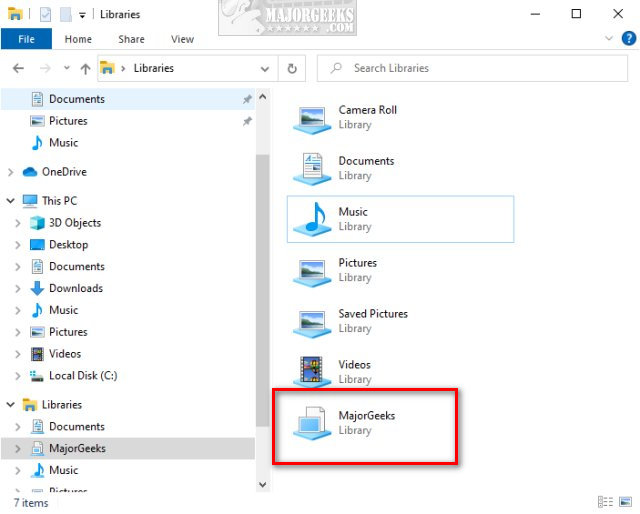Switch to large icons view layout

pyautogui.click(x=625, y=501)
